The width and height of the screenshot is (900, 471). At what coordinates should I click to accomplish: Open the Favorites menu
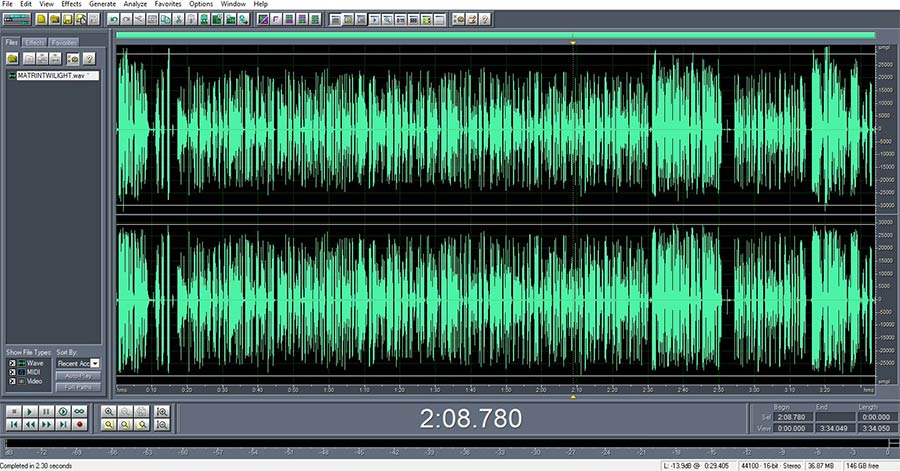[168, 4]
